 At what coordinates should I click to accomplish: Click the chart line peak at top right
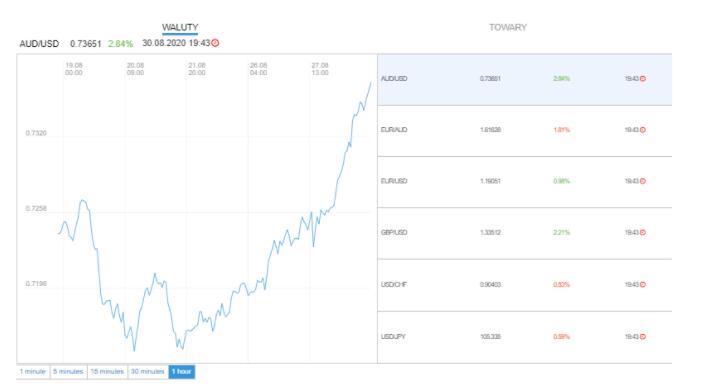pyautogui.click(x=371, y=83)
